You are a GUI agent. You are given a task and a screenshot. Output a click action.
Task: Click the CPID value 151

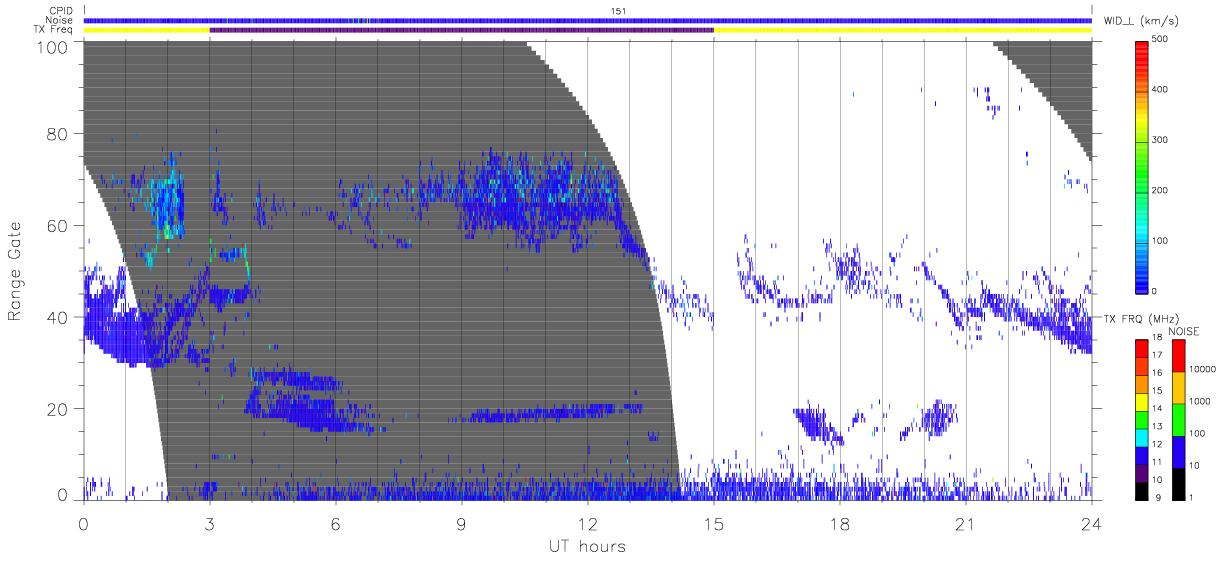pos(618,11)
